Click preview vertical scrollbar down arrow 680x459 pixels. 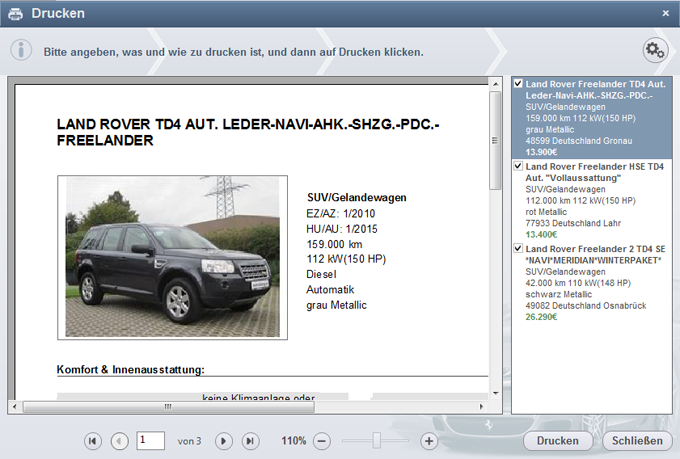[495, 393]
